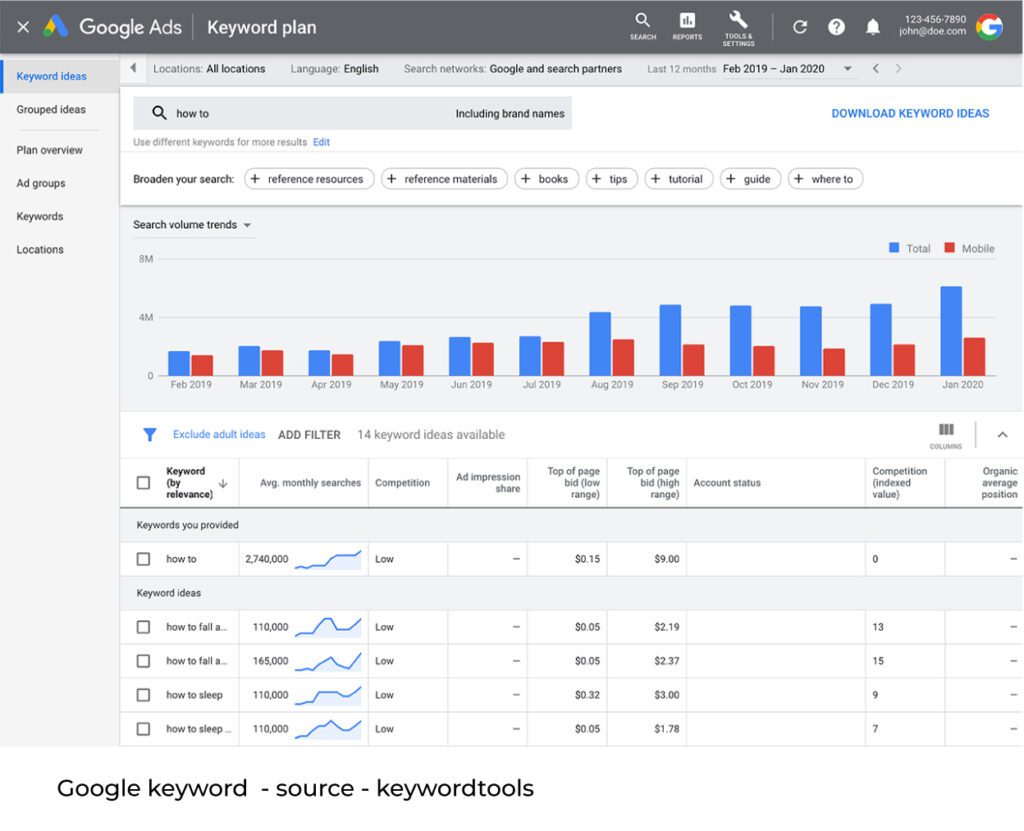
Task: Check the 'how to sleep' $0.32 row
Action: point(144,695)
